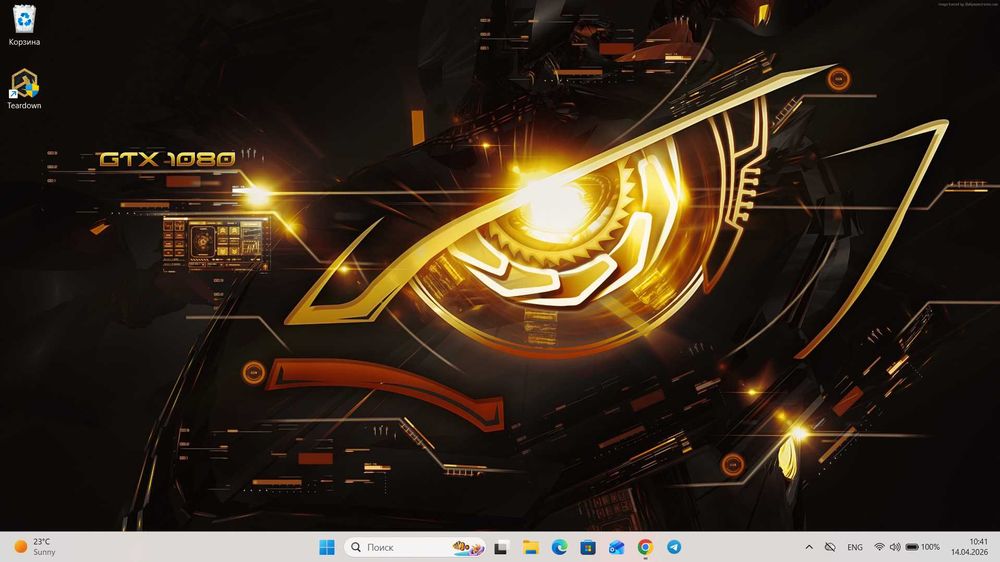Open the ENG language switcher
The width and height of the screenshot is (1000, 562).
[x=855, y=547]
